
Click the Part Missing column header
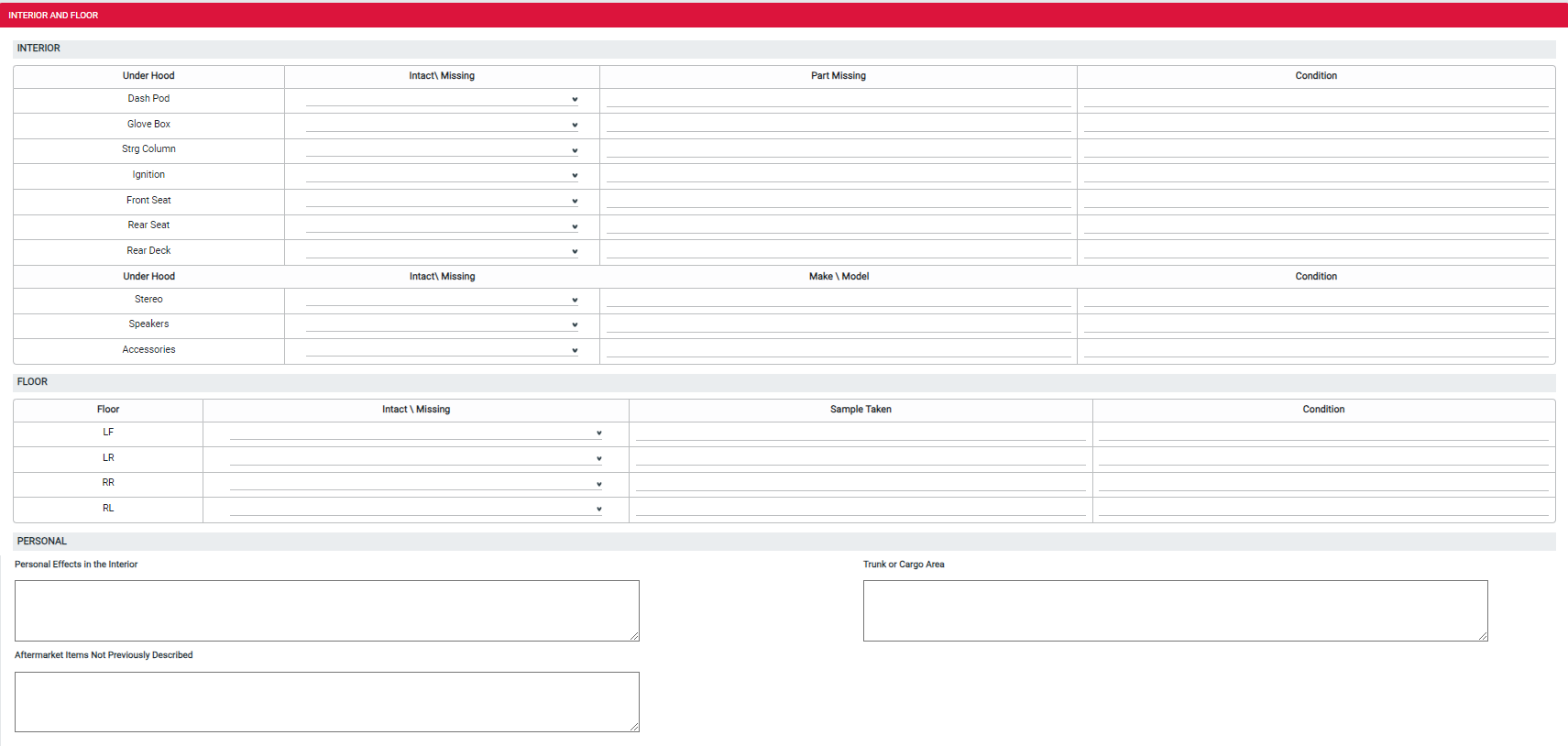point(839,76)
